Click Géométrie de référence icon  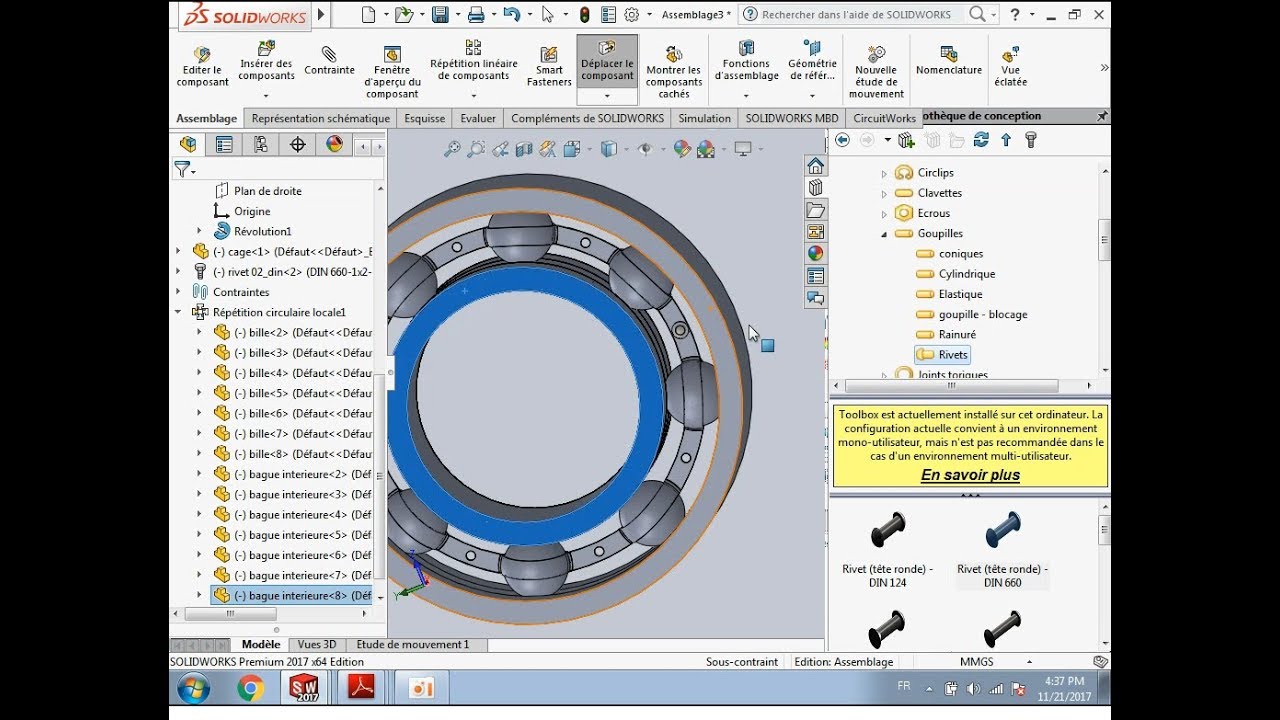812,48
